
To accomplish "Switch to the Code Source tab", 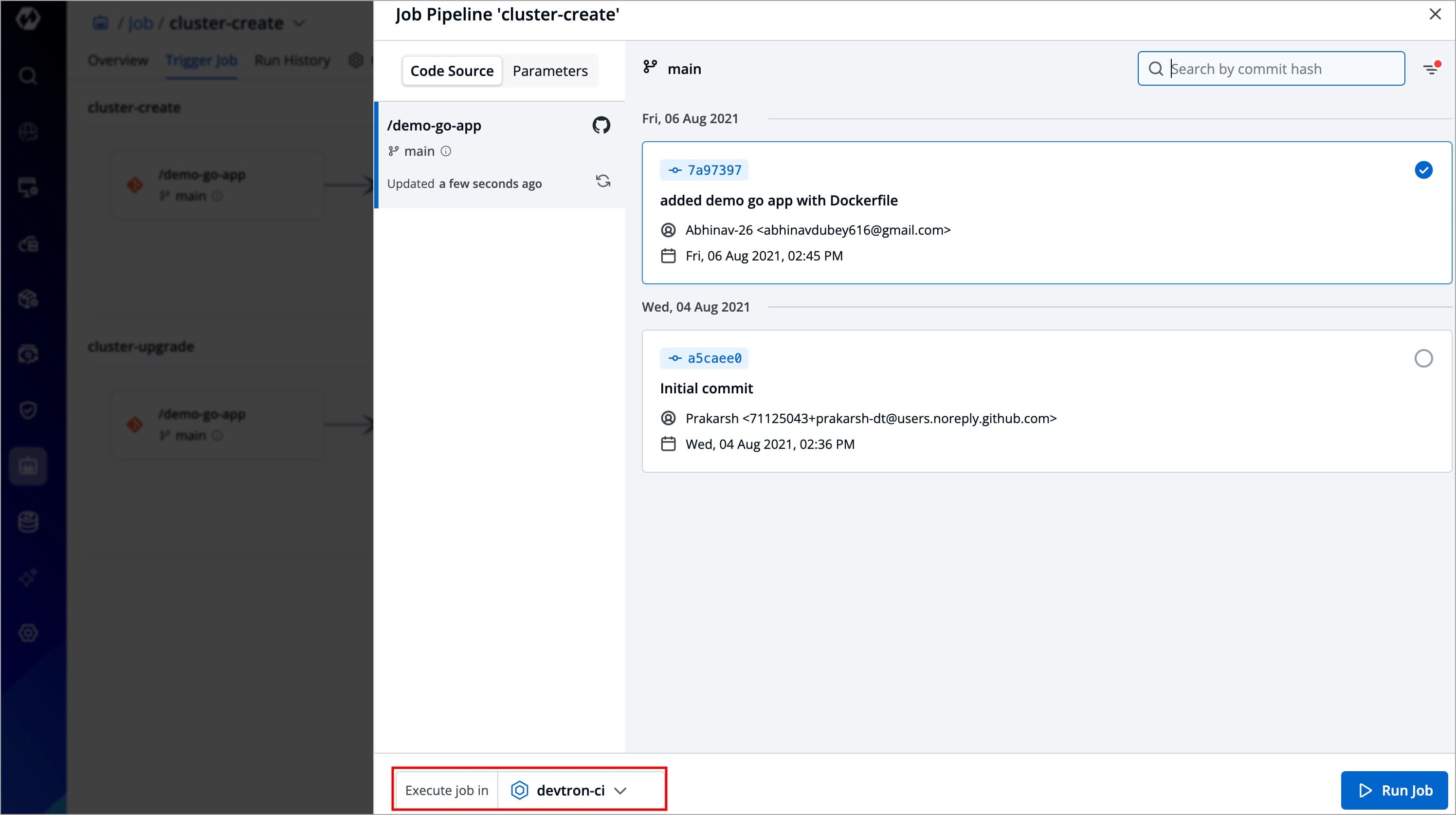I will tap(452, 71).
